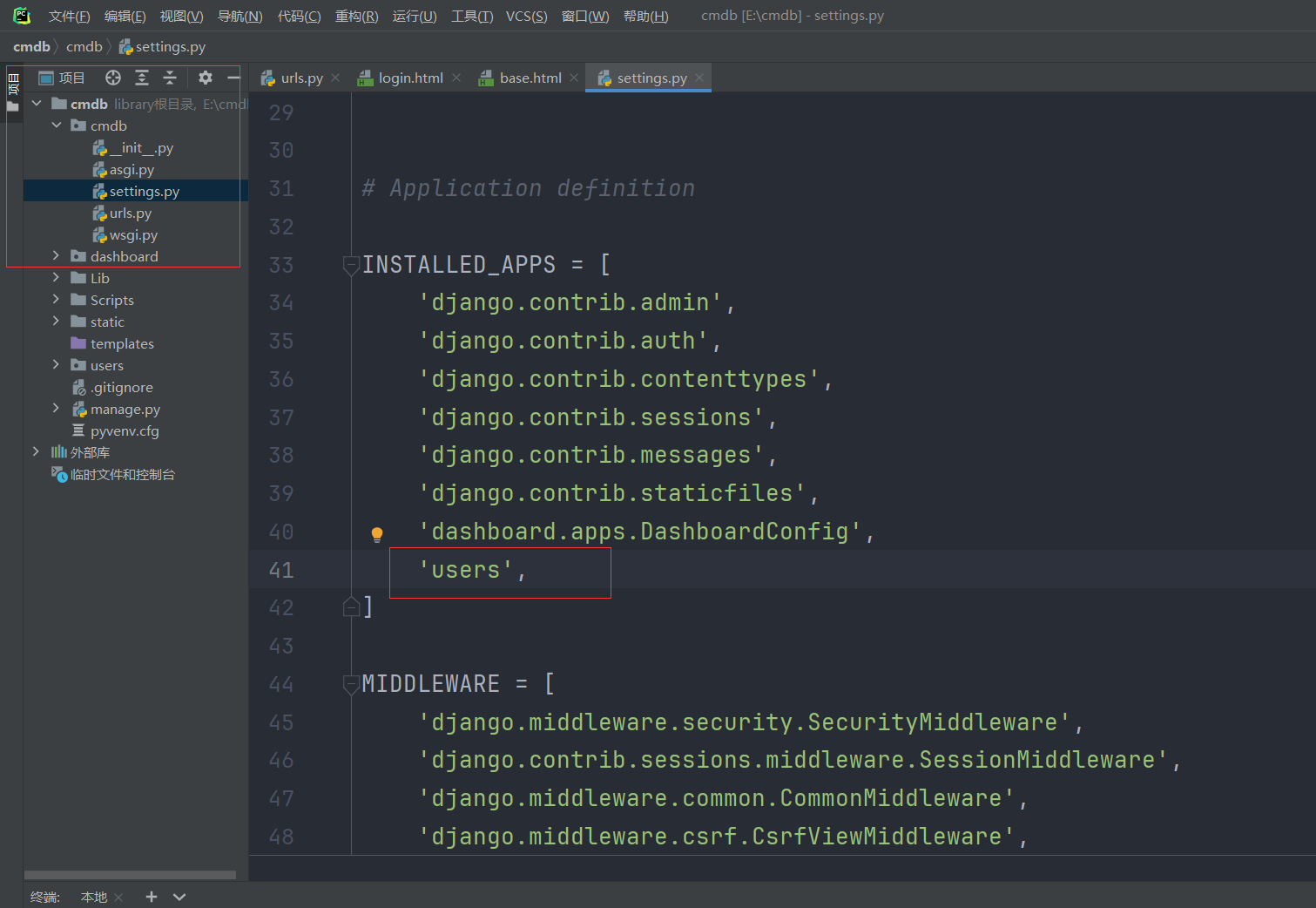Image resolution: width=1316 pixels, height=908 pixels.
Task: Open the 视图(V) menu
Action: [181, 17]
